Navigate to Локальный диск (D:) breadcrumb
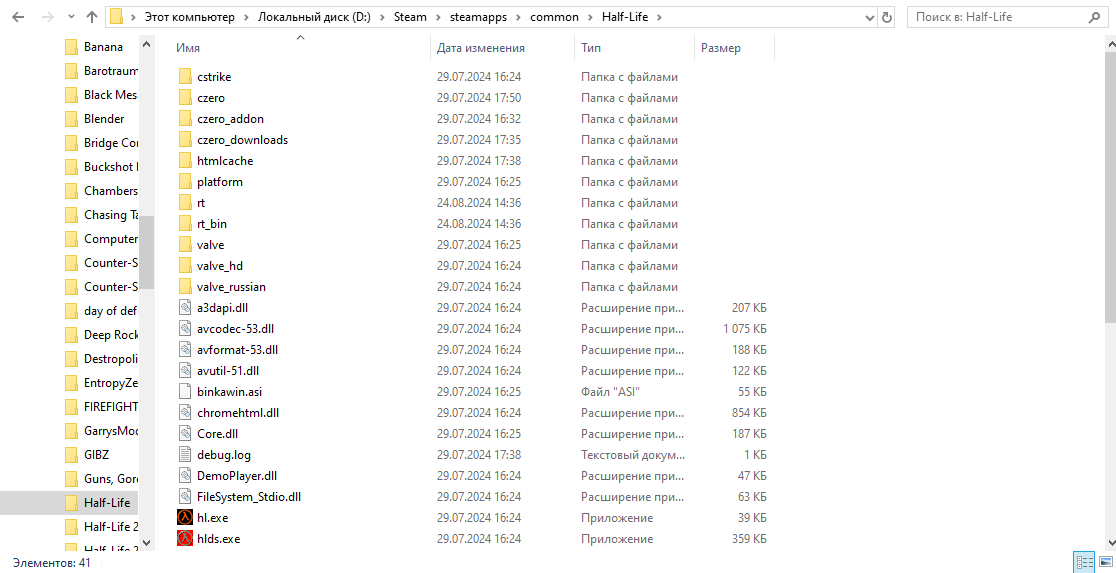Viewport: 1116px width, 573px height. coord(314,17)
